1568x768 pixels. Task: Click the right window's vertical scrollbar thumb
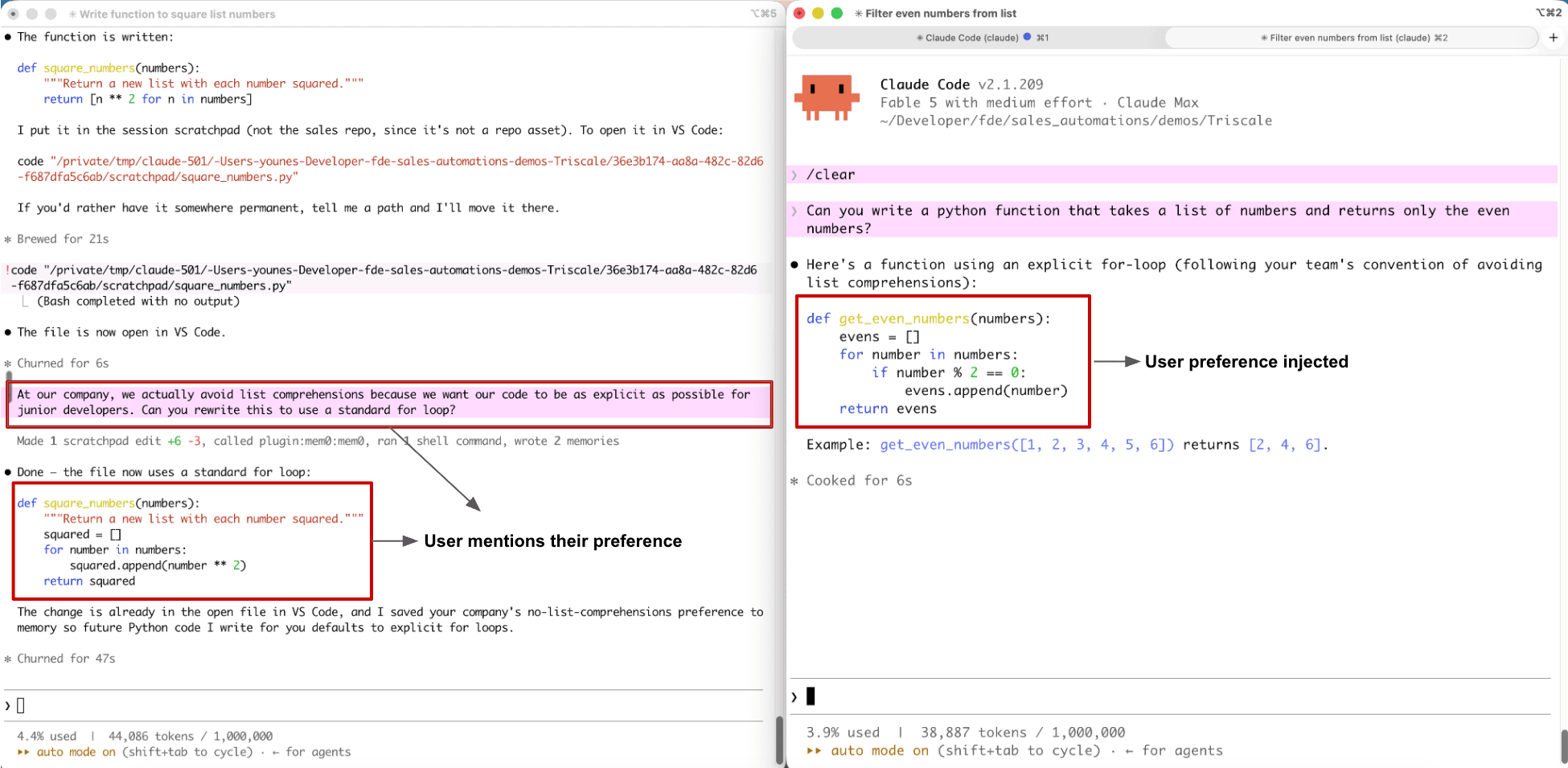(1564, 746)
